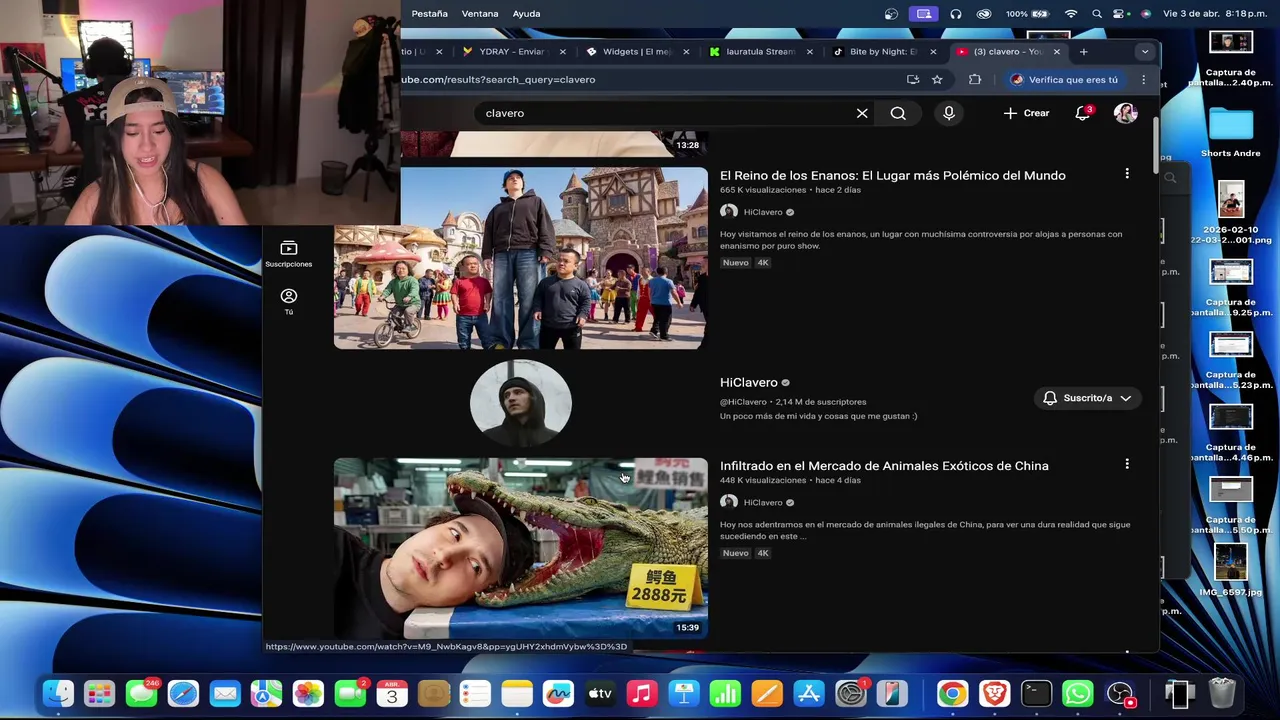This screenshot has width=1280, height=720.
Task: Open Wi-Fi menu bar icon
Action: point(1071,14)
